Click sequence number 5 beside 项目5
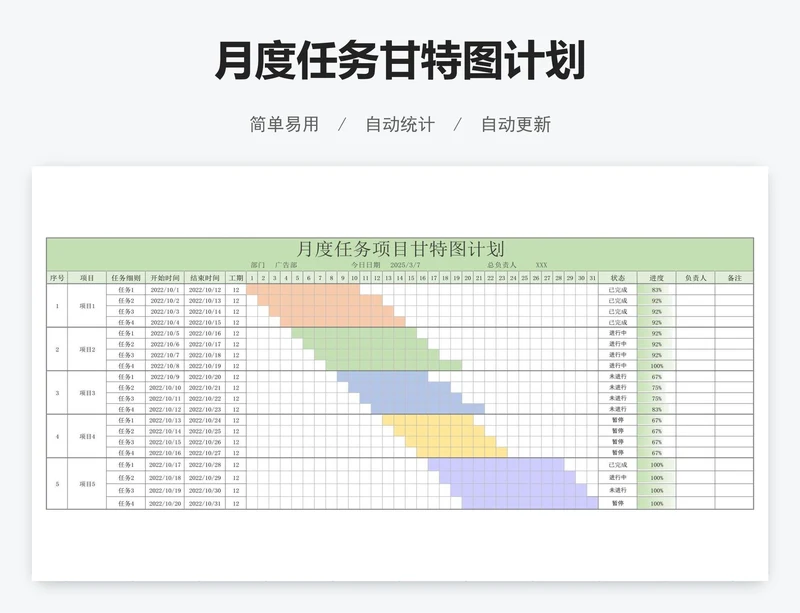 coord(57,483)
